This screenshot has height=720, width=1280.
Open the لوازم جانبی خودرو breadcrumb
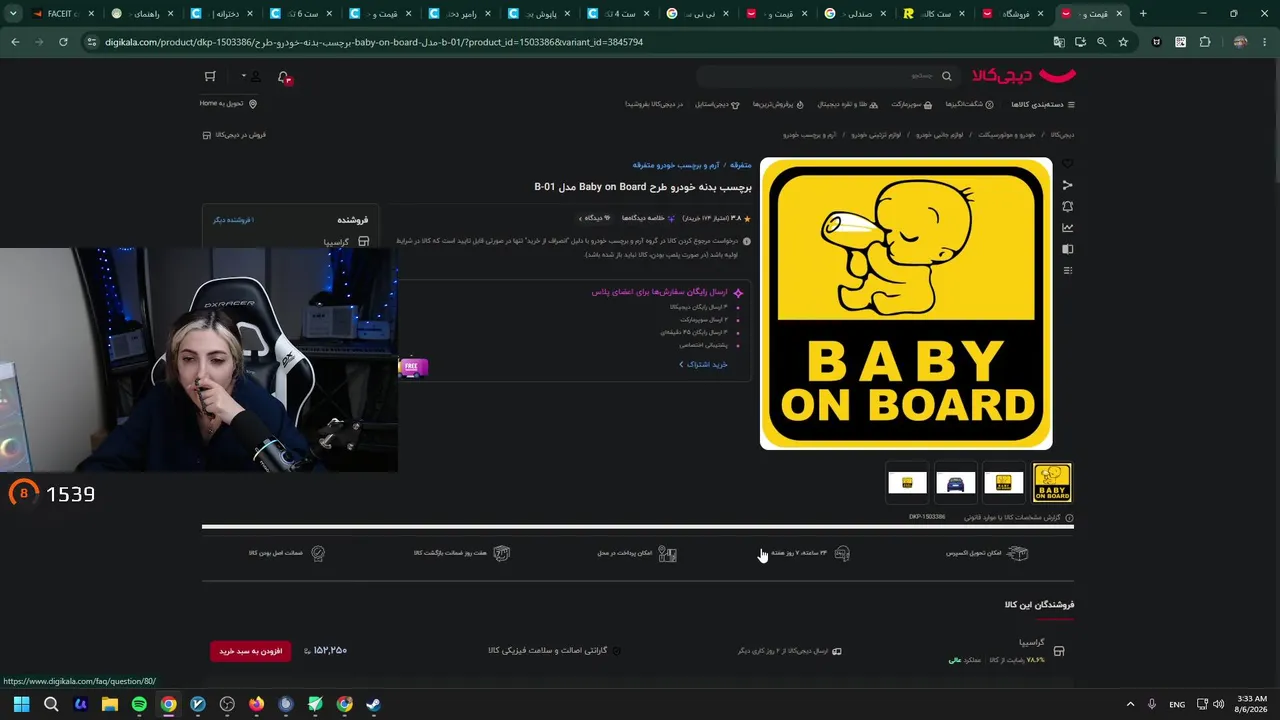(x=940, y=135)
